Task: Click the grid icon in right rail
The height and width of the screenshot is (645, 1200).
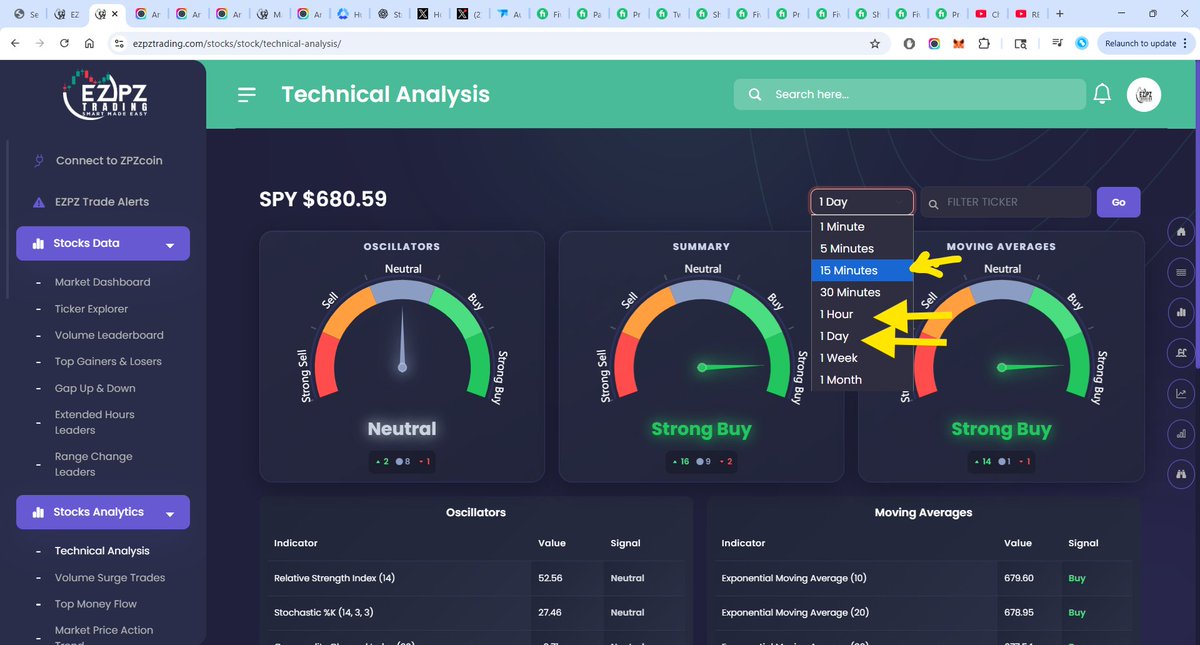Action: click(1181, 272)
